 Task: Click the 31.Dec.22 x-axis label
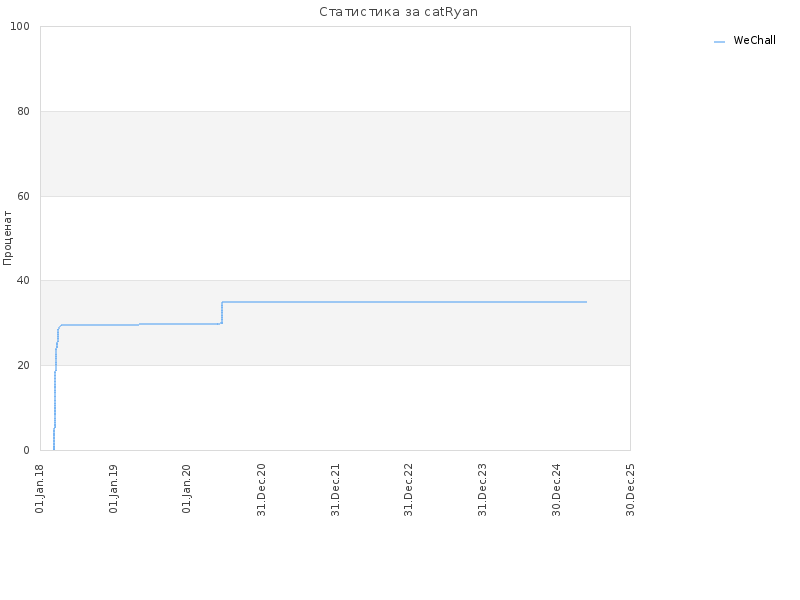pyautogui.click(x=409, y=488)
